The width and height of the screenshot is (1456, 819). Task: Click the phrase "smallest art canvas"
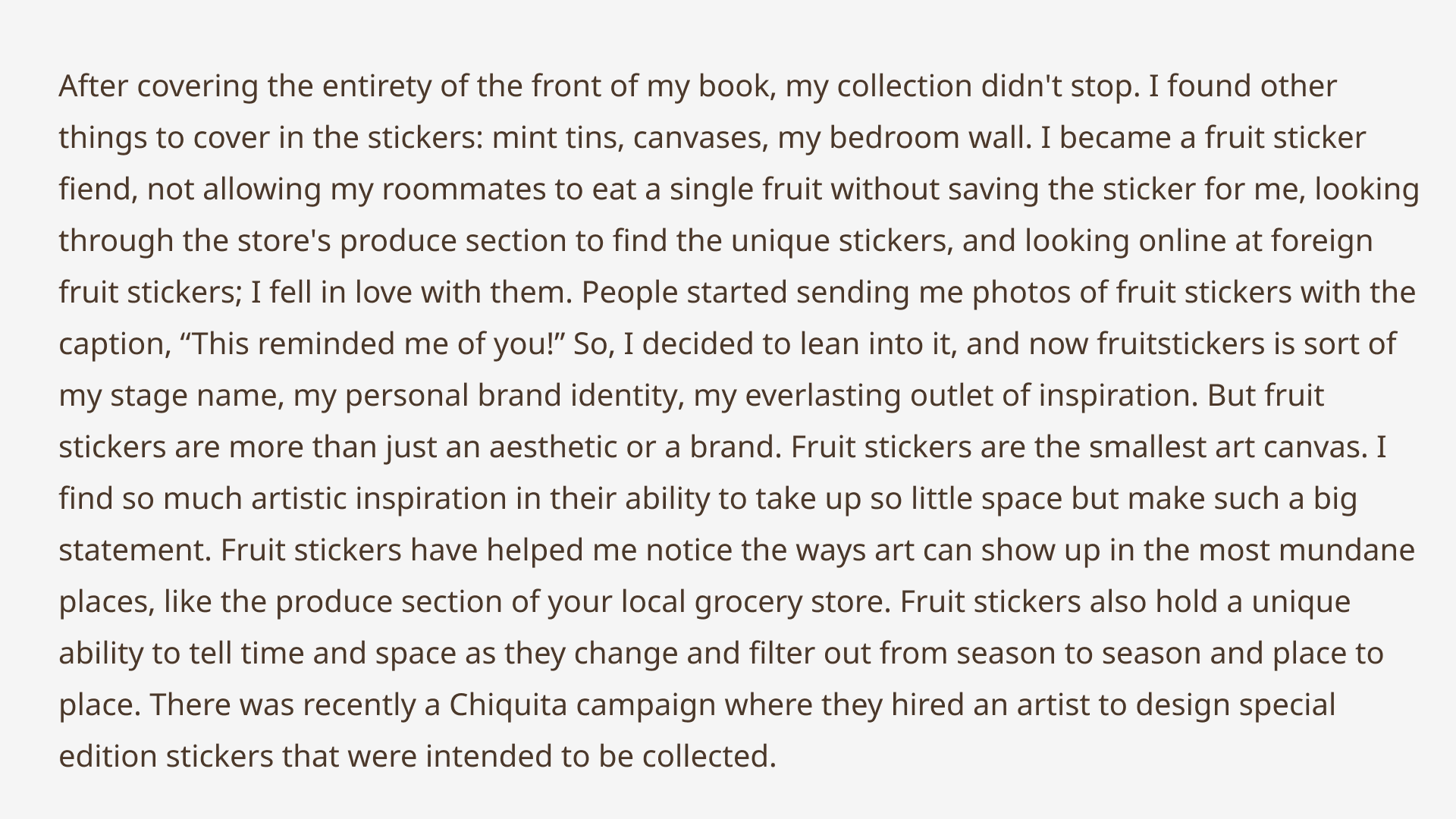(1228, 447)
